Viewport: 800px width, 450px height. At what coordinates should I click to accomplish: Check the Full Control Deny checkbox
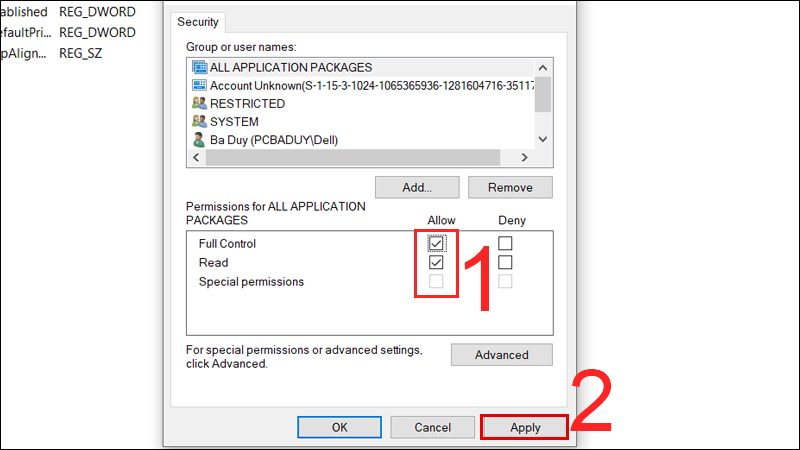click(506, 243)
